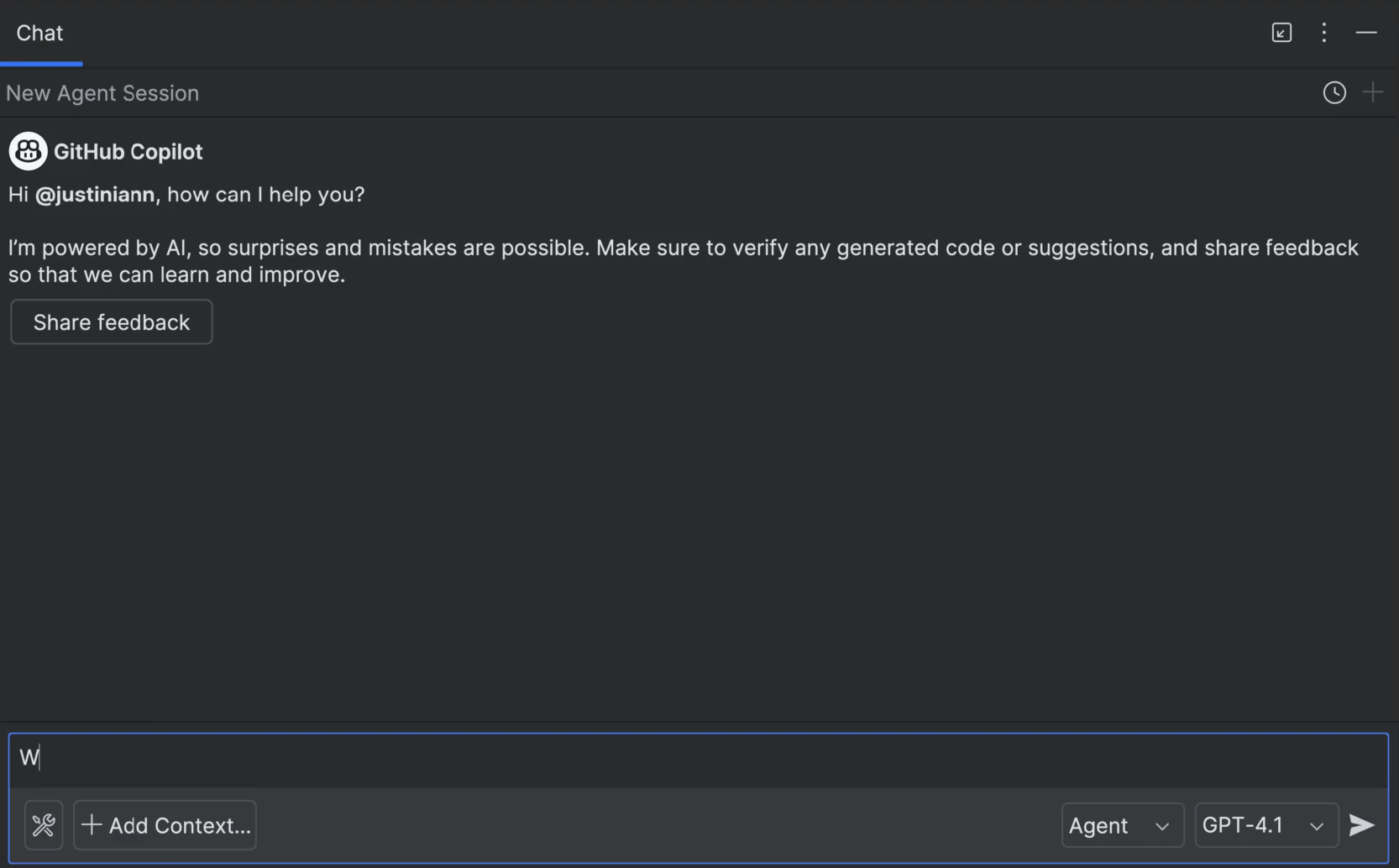Open the Agent mode dropdown
The height and width of the screenshot is (868, 1399).
[x=1121, y=825]
